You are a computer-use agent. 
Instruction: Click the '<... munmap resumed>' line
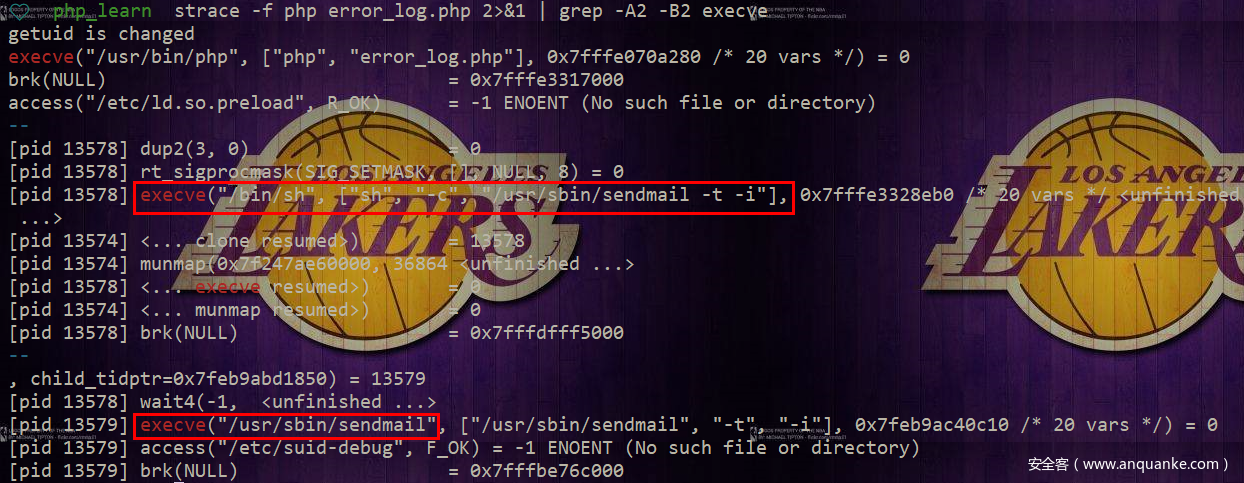click(x=245, y=310)
